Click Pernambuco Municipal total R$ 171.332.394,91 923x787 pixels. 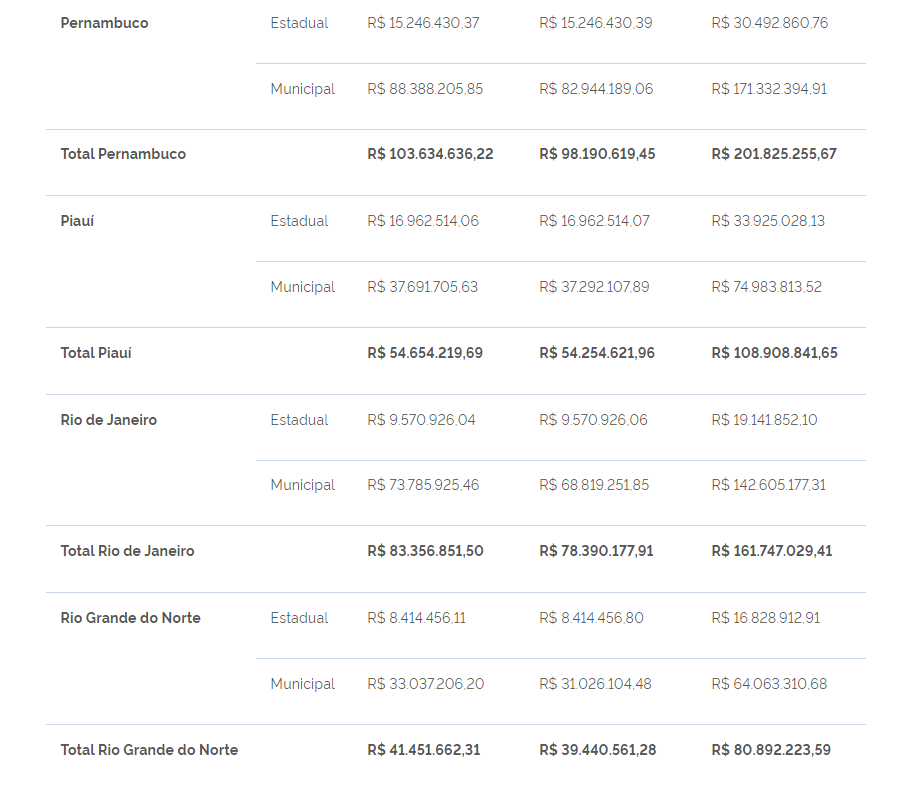pyautogui.click(x=769, y=89)
